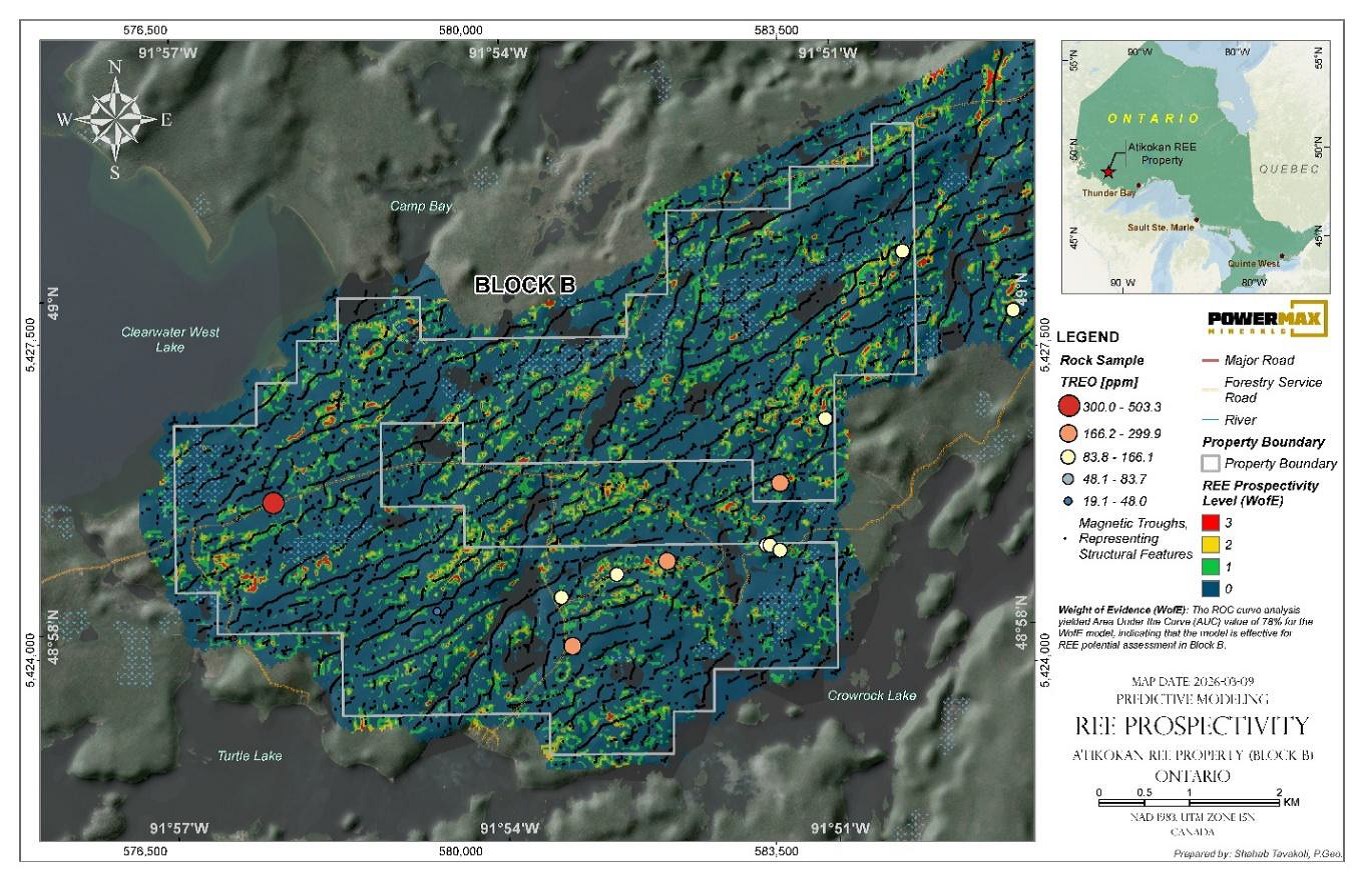Select the large red rock sample point on the map

(273, 503)
